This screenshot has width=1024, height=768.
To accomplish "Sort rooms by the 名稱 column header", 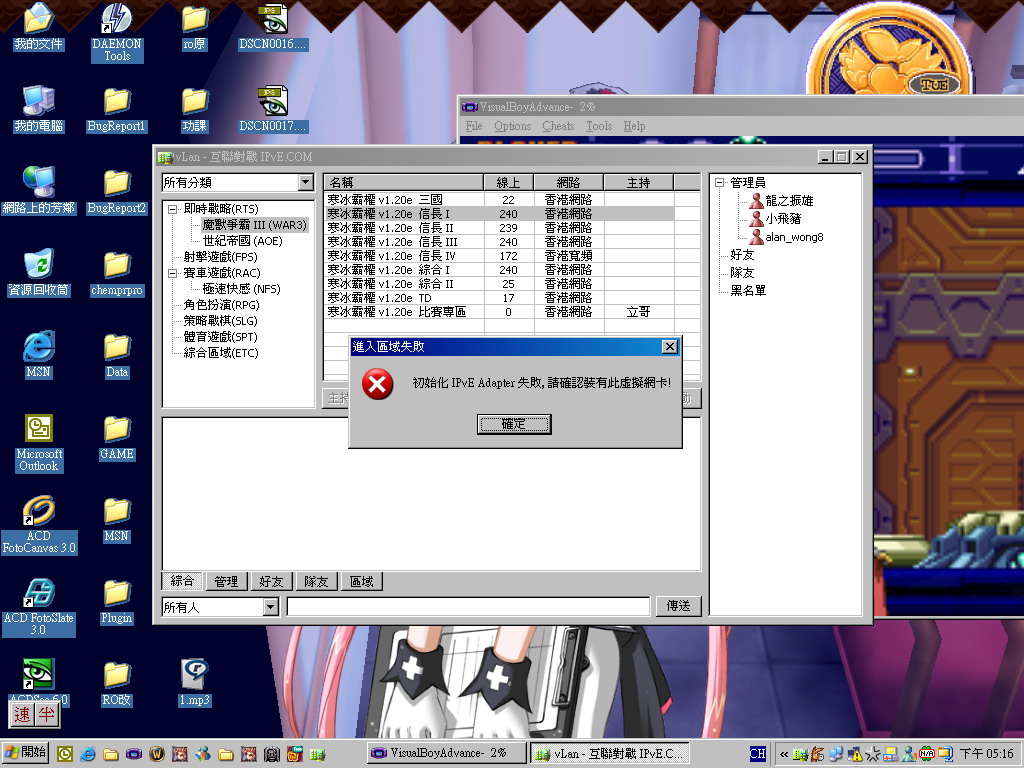I will click(x=404, y=182).
